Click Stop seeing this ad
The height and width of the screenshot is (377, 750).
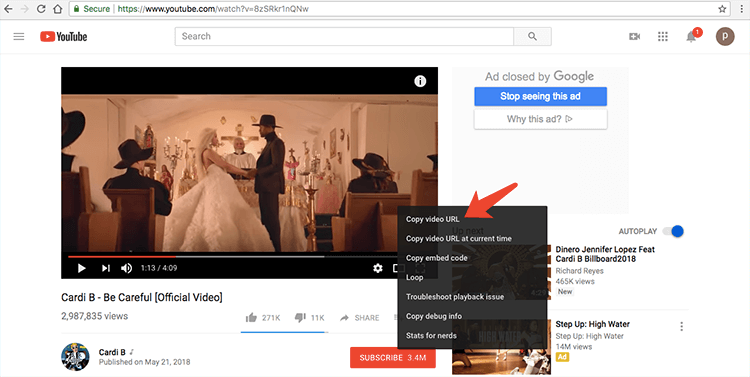click(x=540, y=96)
